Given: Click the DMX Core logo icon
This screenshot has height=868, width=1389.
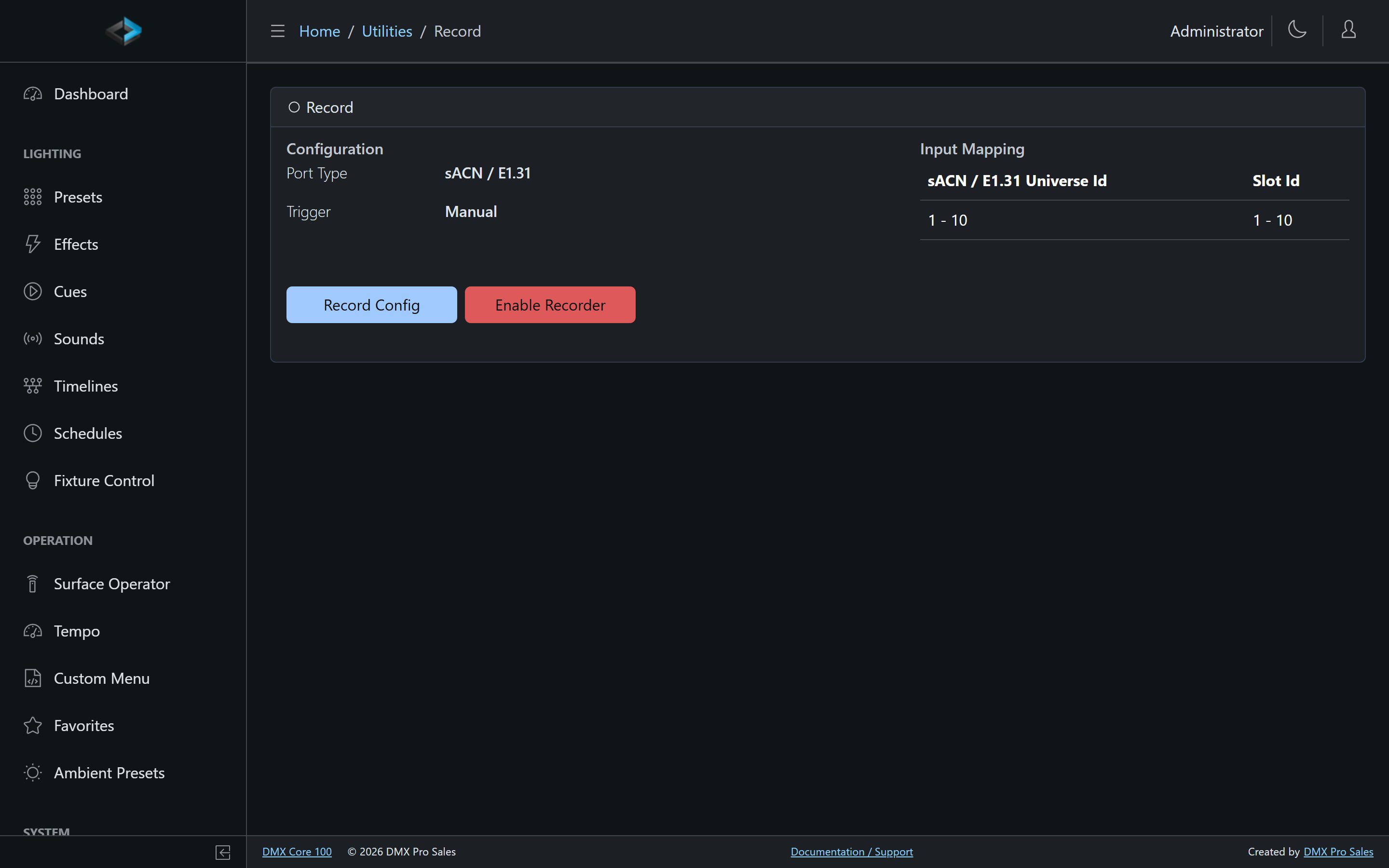Looking at the screenshot, I should pos(123,31).
